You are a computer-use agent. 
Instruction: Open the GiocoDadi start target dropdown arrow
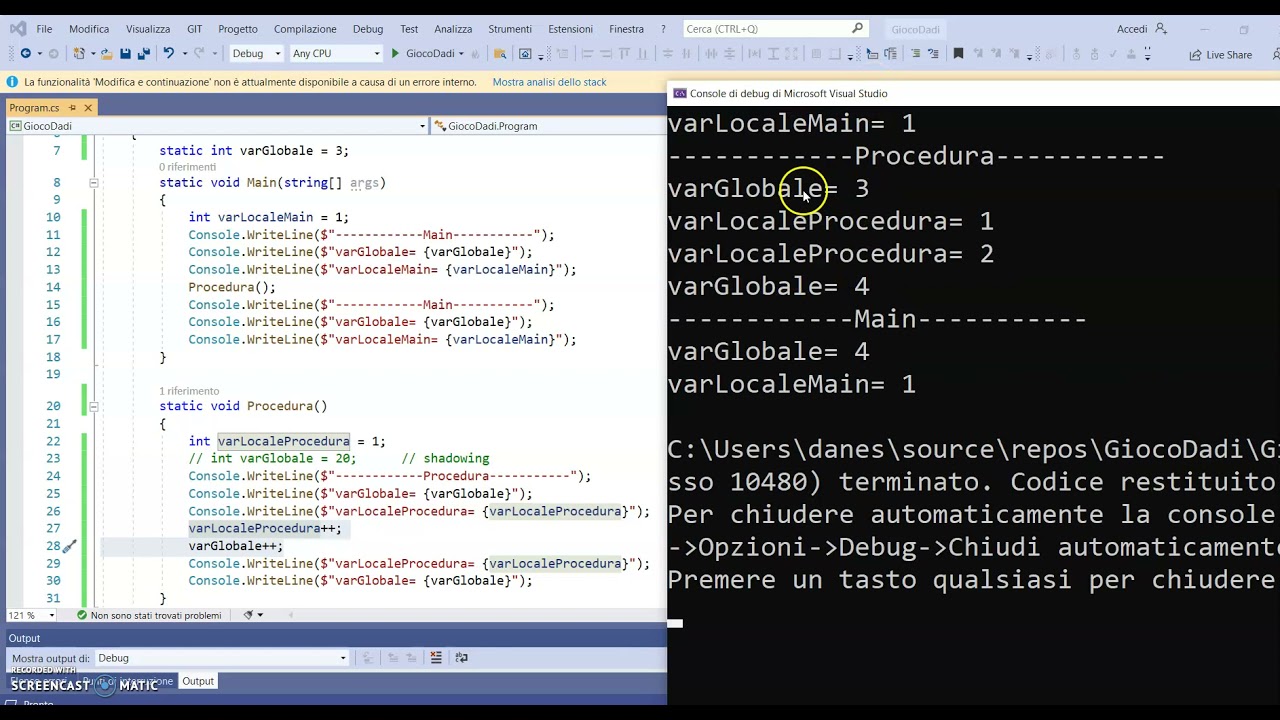462,53
